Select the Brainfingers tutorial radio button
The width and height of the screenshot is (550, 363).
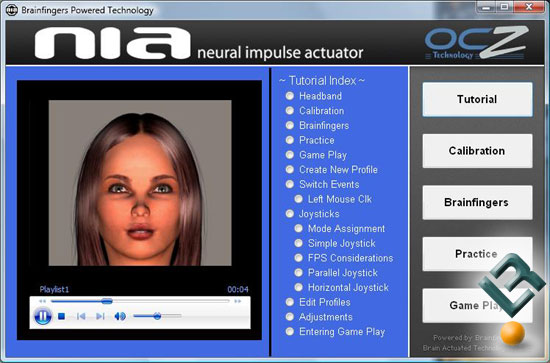290,125
